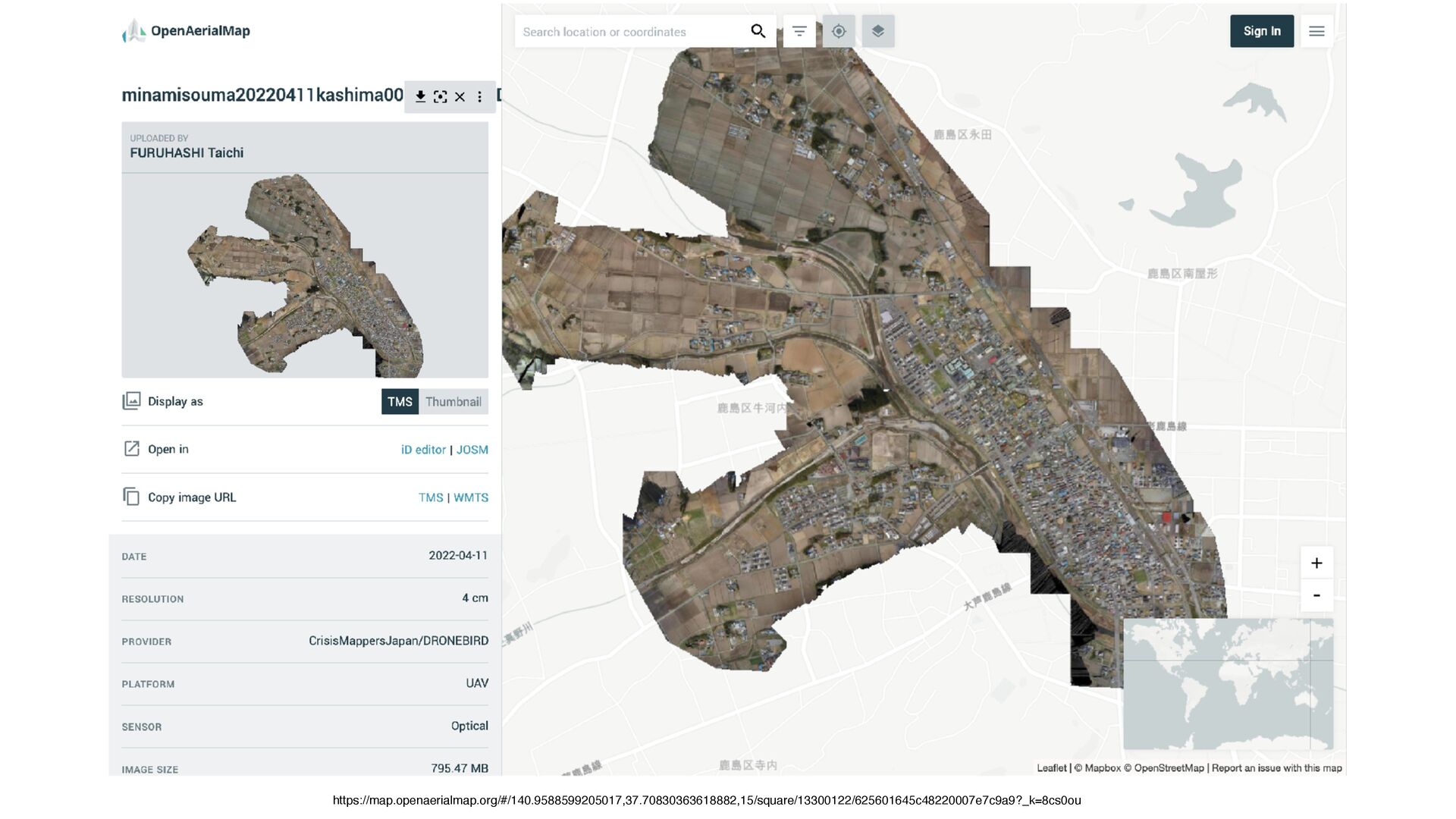This screenshot has width=1456, height=819.
Task: Zoom in the map with plus button
Action: click(1316, 563)
